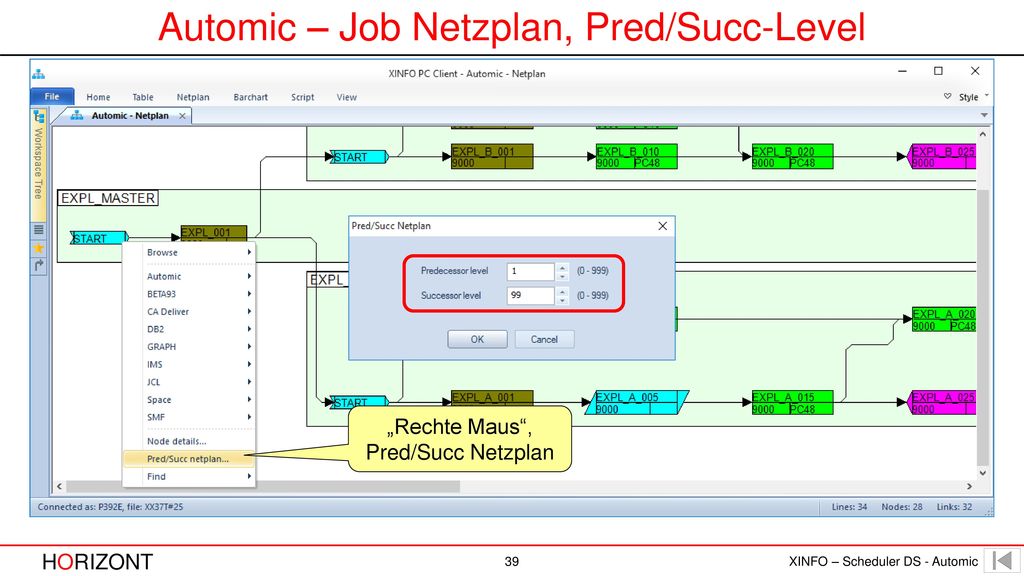Close the Automic - Netplan tab
Viewport: 1024px width, 576px height.
182,116
